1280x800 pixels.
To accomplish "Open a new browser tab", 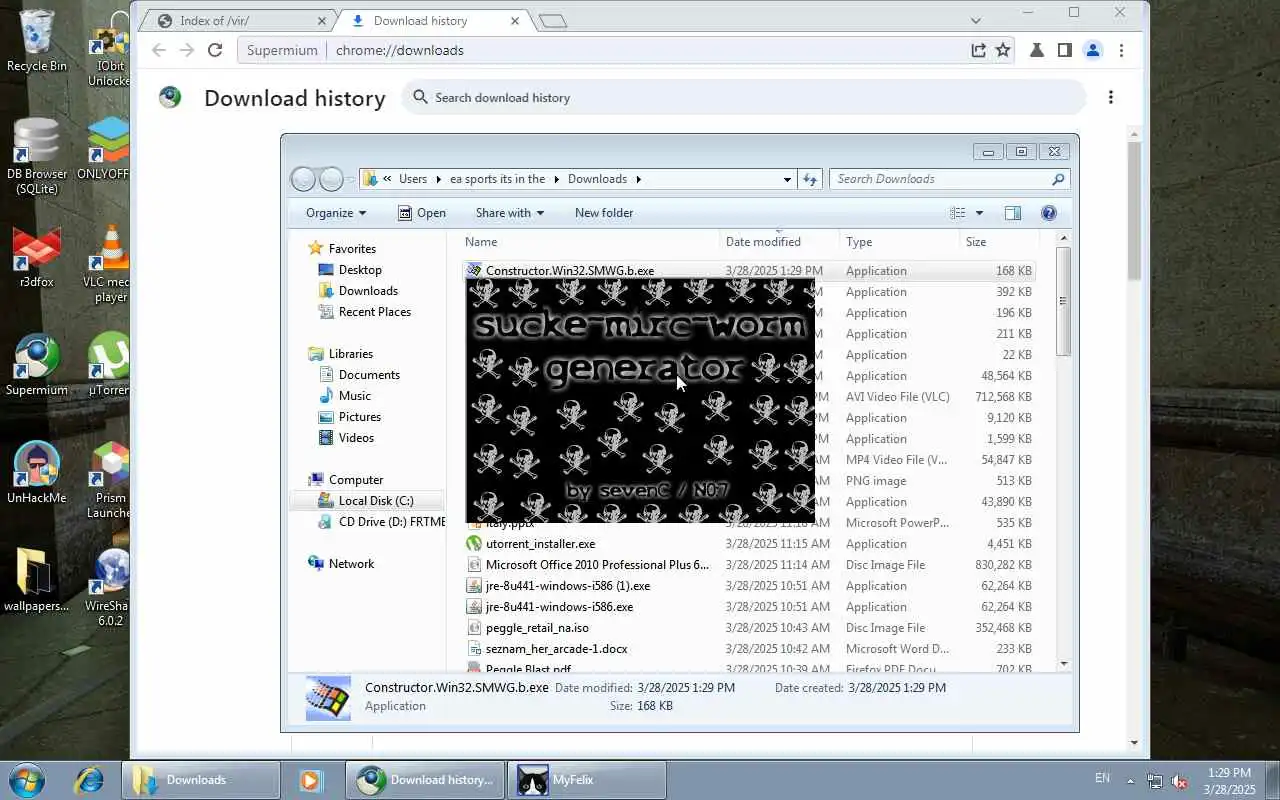I will click(x=552, y=20).
